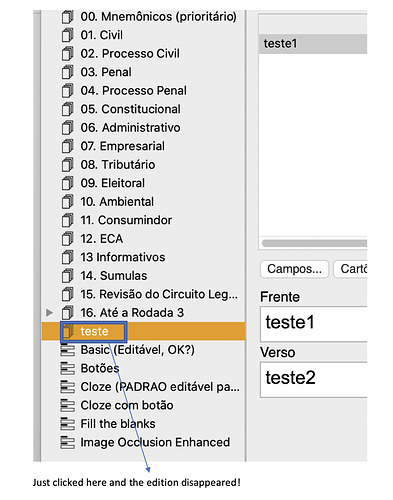Click the deck icon for 14. Sumulas
Viewport: 393px width, 500px height.
pos(67,275)
